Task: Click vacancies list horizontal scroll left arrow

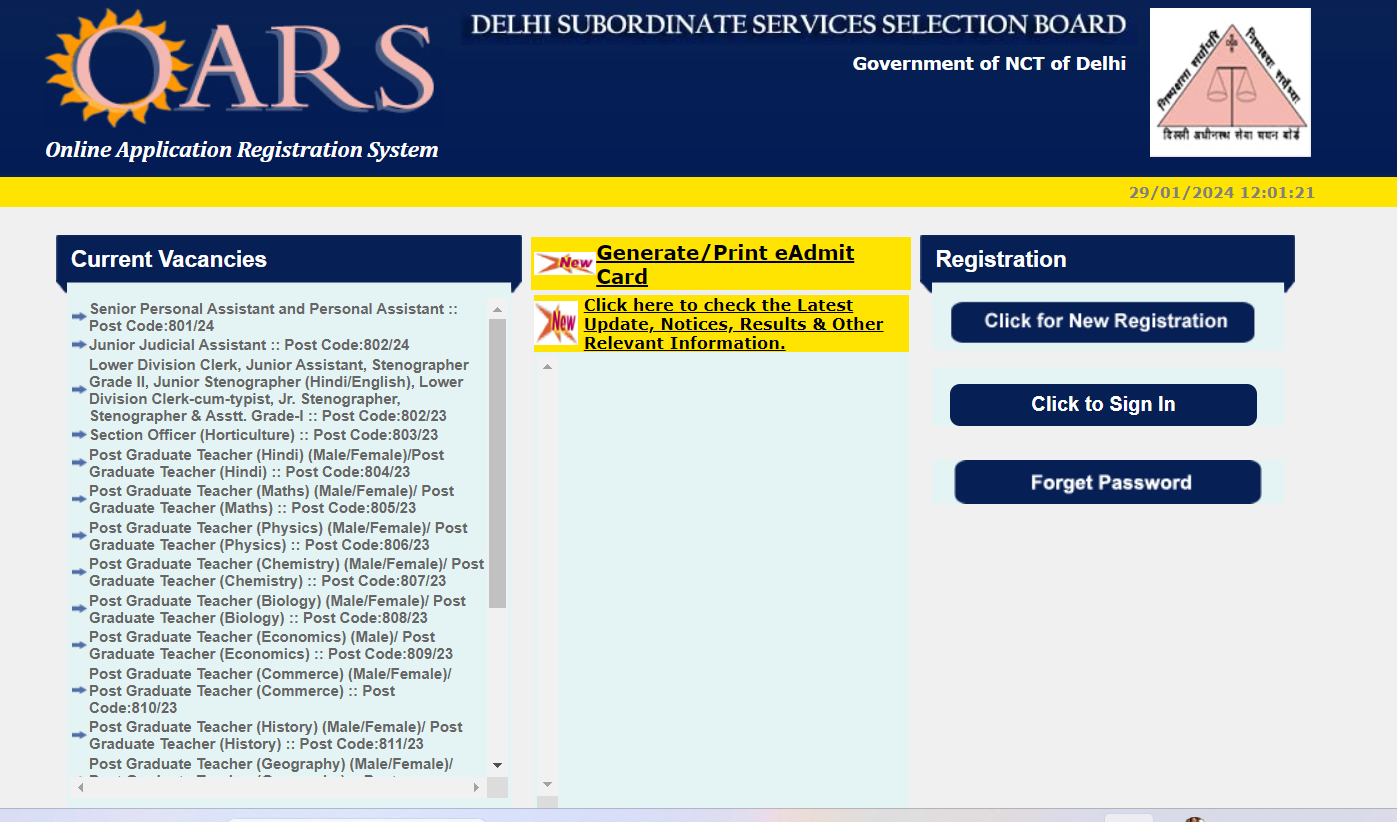Action: [x=81, y=788]
